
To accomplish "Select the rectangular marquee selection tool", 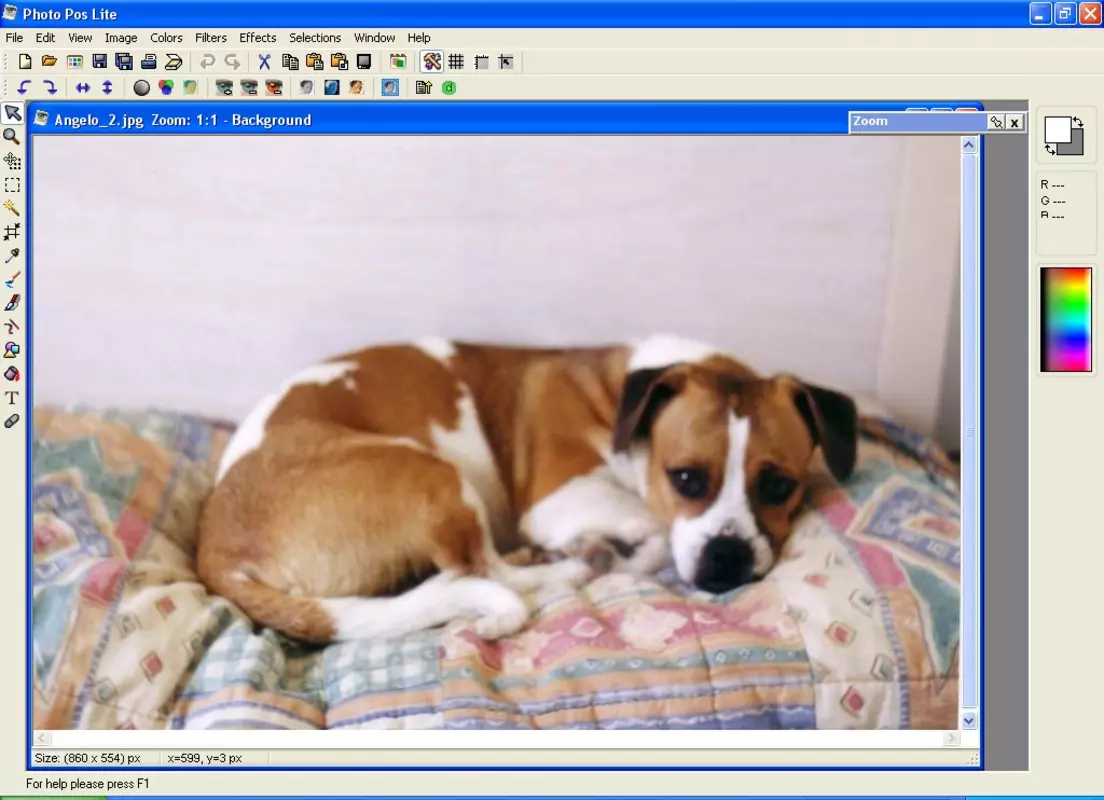I will [x=12, y=185].
